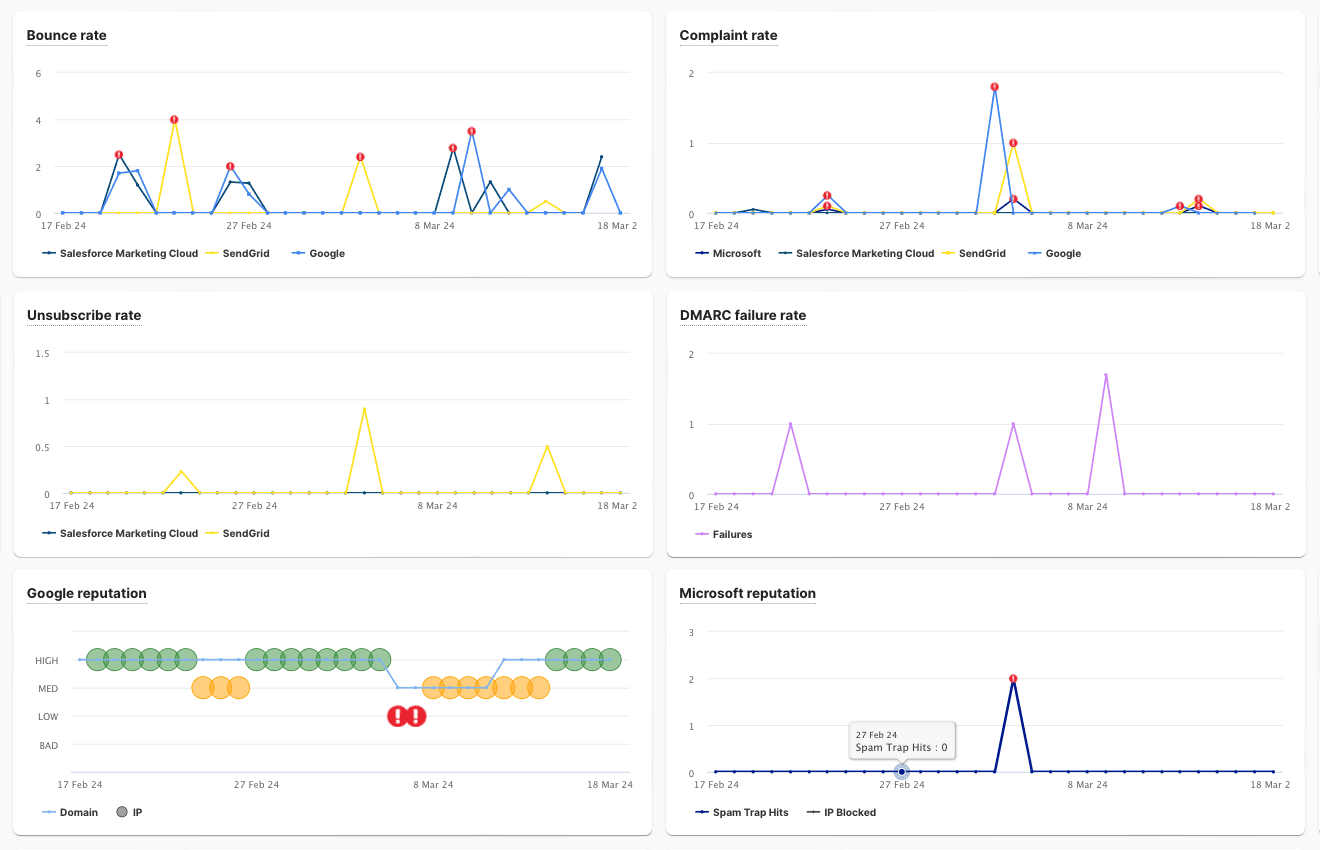Image resolution: width=1320 pixels, height=850 pixels.
Task: Click the alert marker atop Google's highest complaint rate spike
Action: pyautogui.click(x=995, y=87)
